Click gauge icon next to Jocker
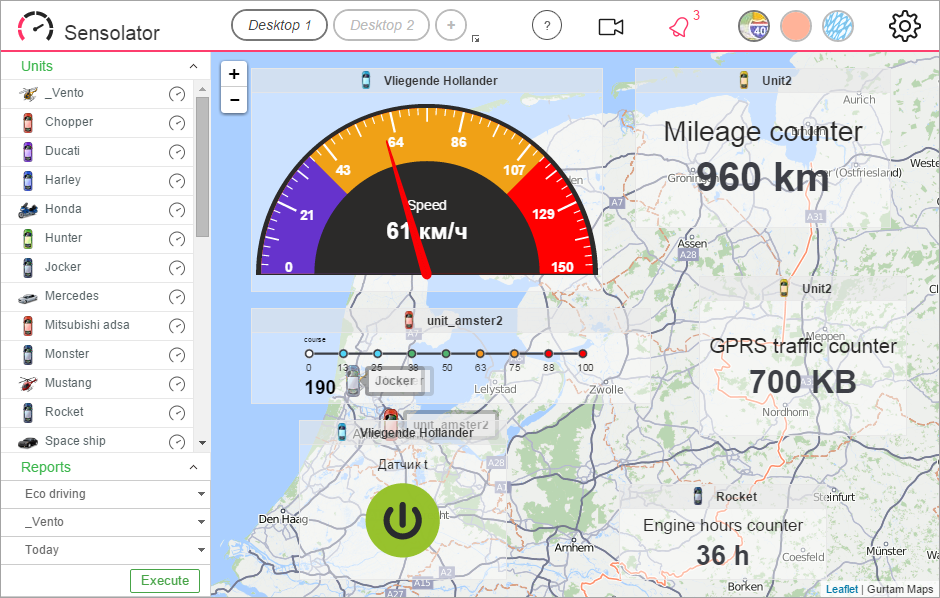Viewport: 940px width, 598px height. 177,268
